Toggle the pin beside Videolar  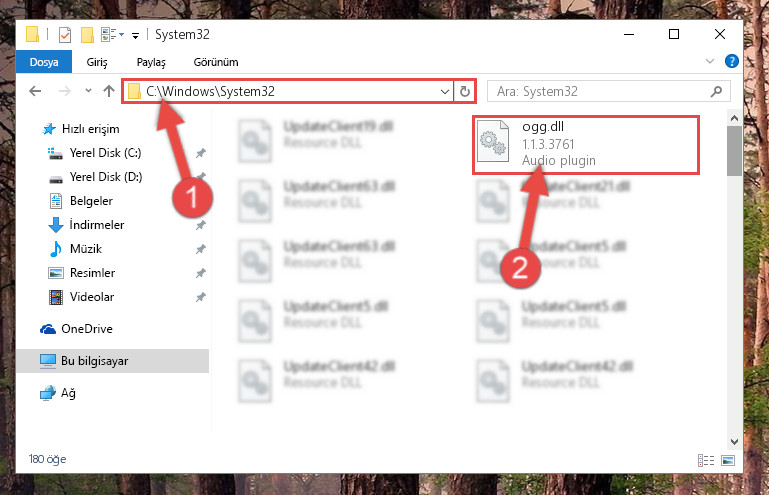click(x=201, y=297)
